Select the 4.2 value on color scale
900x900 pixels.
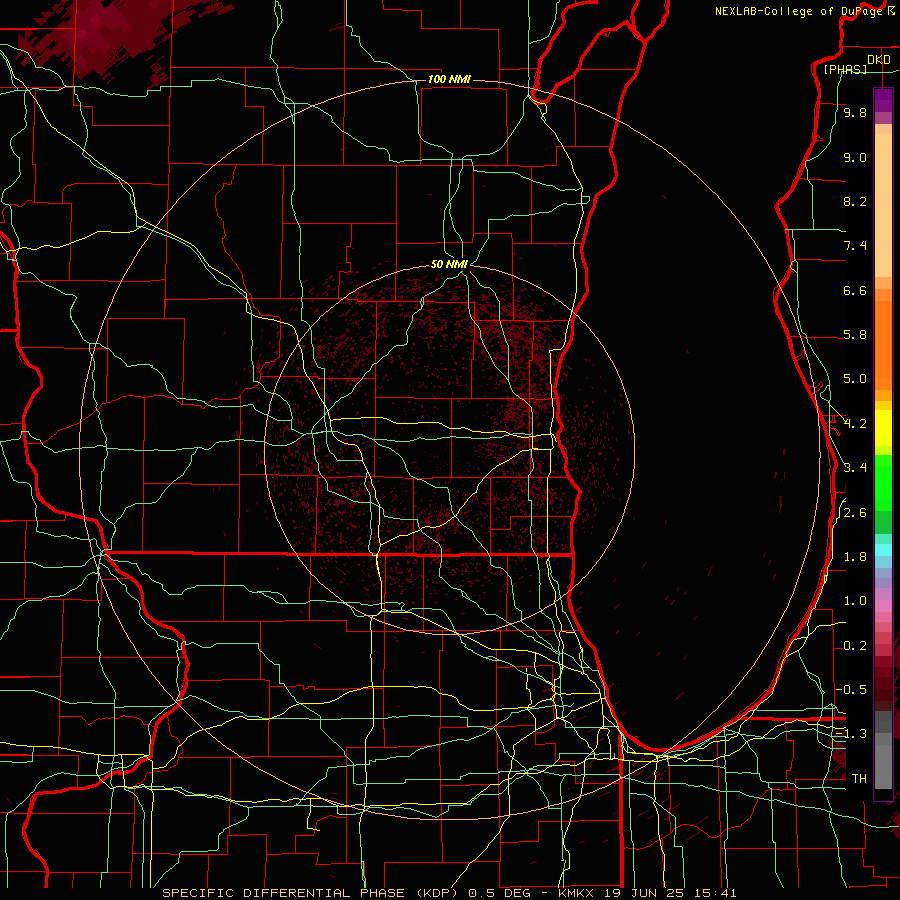point(855,424)
